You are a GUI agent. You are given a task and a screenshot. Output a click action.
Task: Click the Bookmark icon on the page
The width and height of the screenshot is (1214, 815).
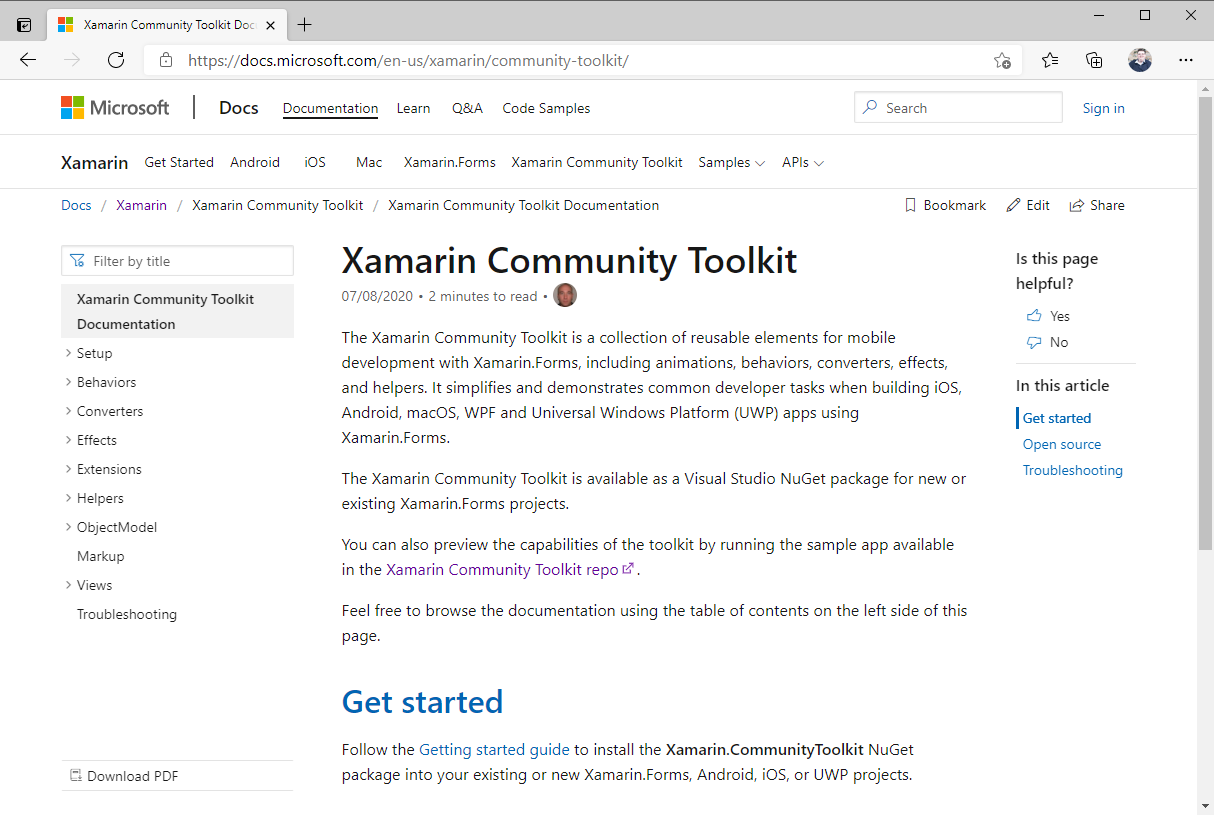pyautogui.click(x=910, y=205)
